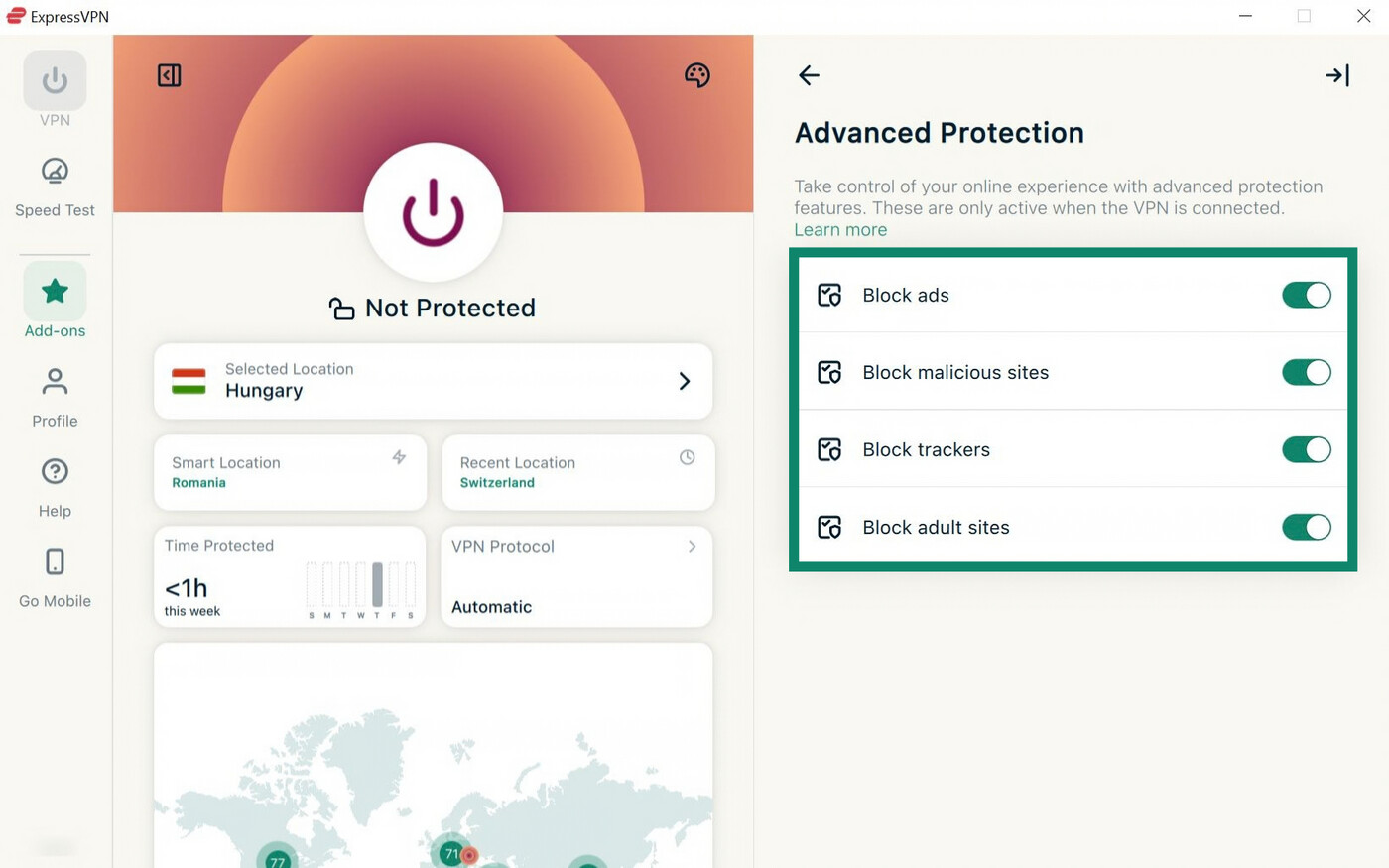Open VPN Protocol options chevron
This screenshot has height=868, width=1389.
(692, 547)
